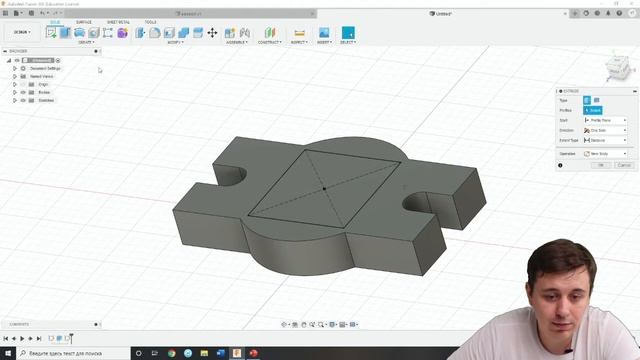Screen dimensions: 640x360
Task: Select the New Component tool
Action: pos(230,33)
